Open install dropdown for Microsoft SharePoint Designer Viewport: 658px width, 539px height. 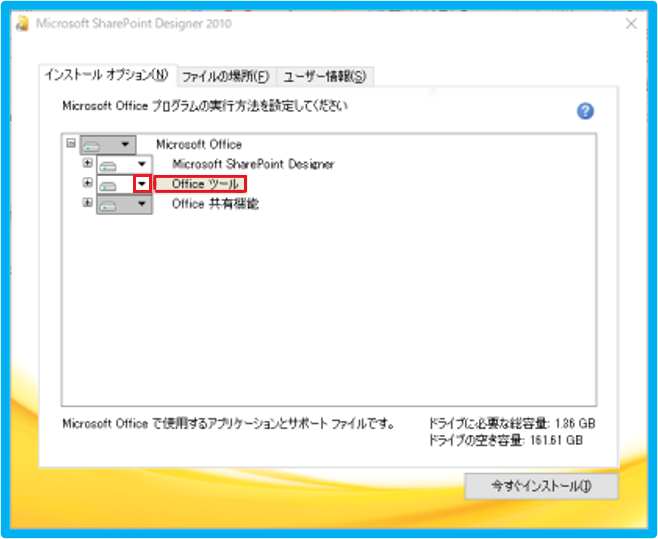(125, 165)
